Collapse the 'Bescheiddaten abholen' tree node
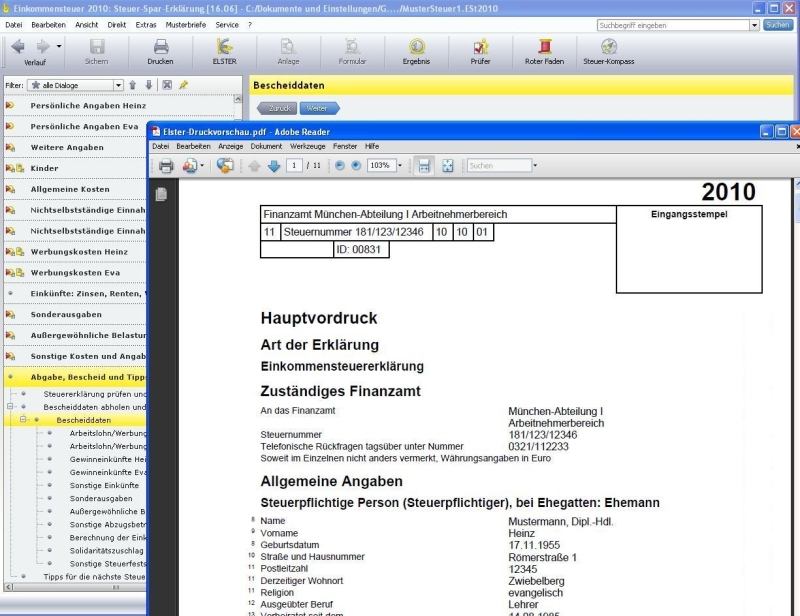This screenshot has height=616, width=800. [10, 407]
